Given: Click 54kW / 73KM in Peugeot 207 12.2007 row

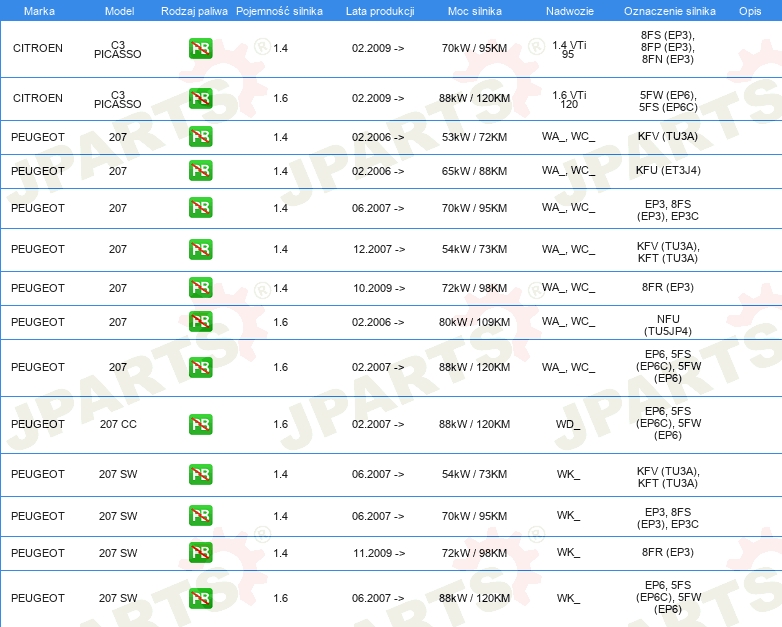Looking at the screenshot, I should click(474, 249).
